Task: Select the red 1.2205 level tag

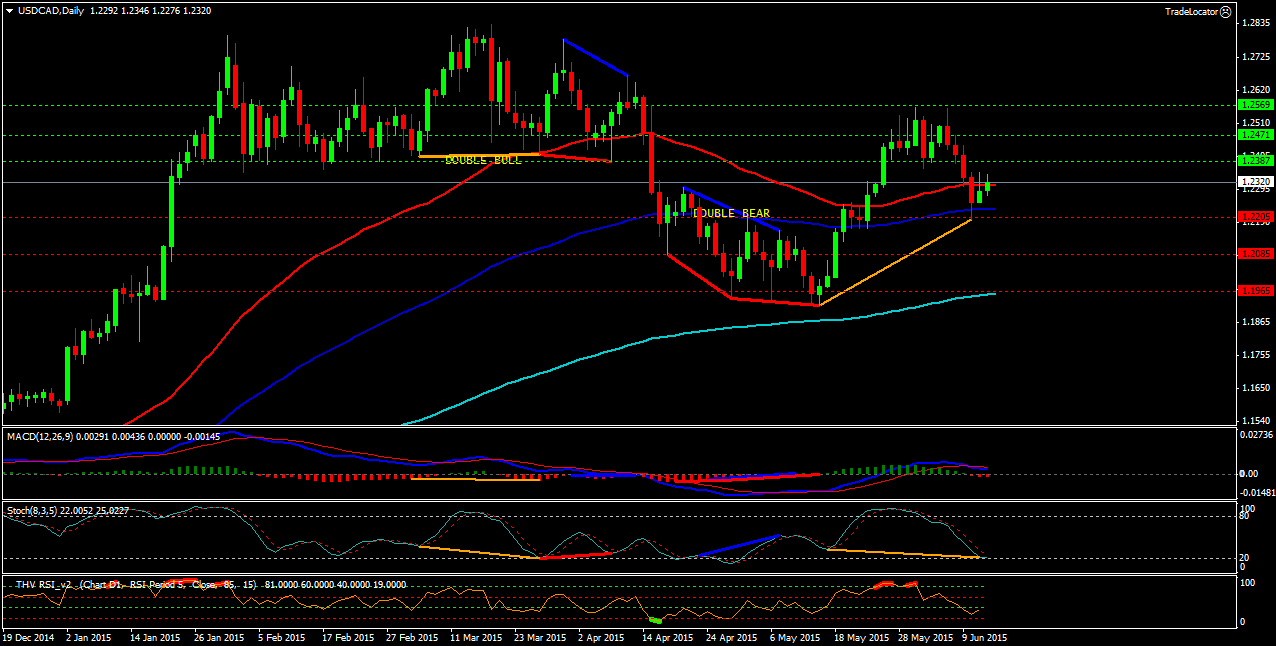Action: point(1254,216)
